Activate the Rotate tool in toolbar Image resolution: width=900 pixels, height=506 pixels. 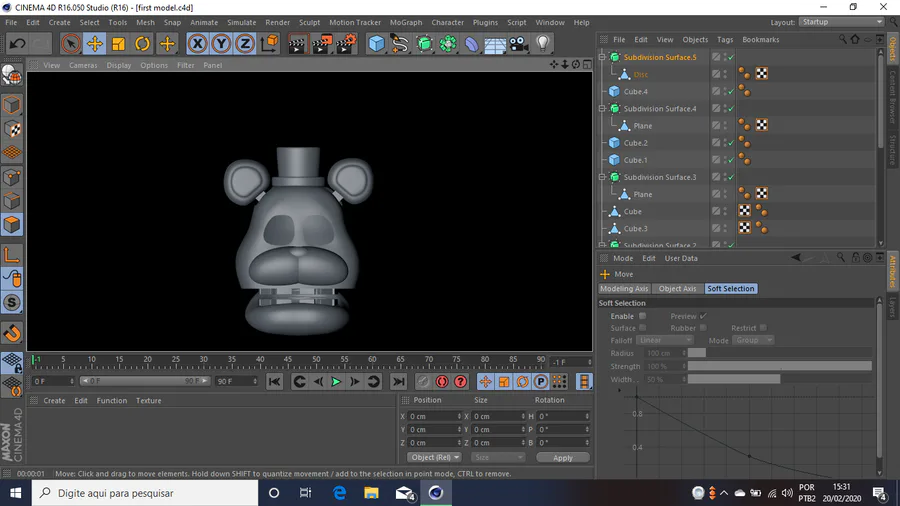click(x=143, y=43)
